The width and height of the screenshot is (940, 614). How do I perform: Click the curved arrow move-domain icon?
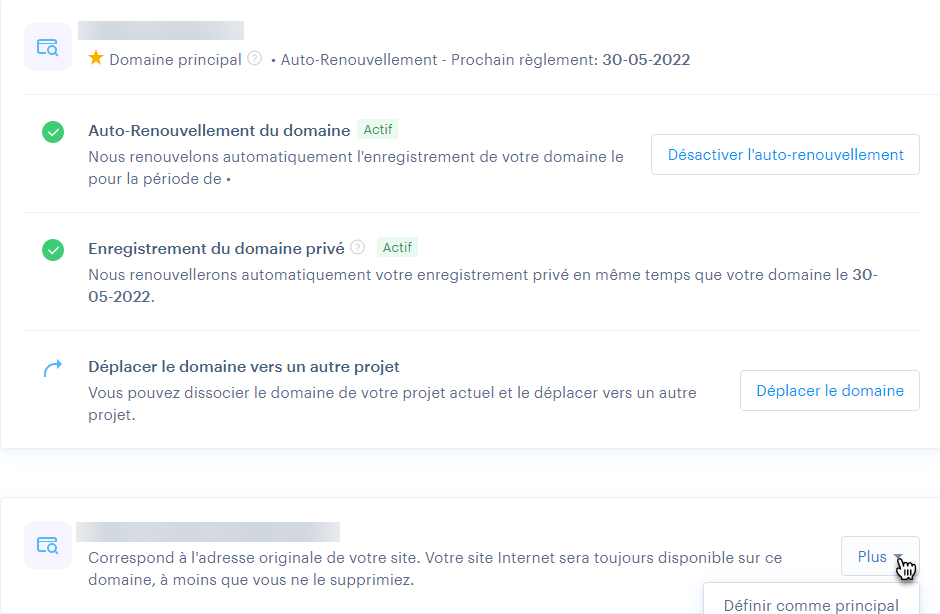[x=53, y=369]
